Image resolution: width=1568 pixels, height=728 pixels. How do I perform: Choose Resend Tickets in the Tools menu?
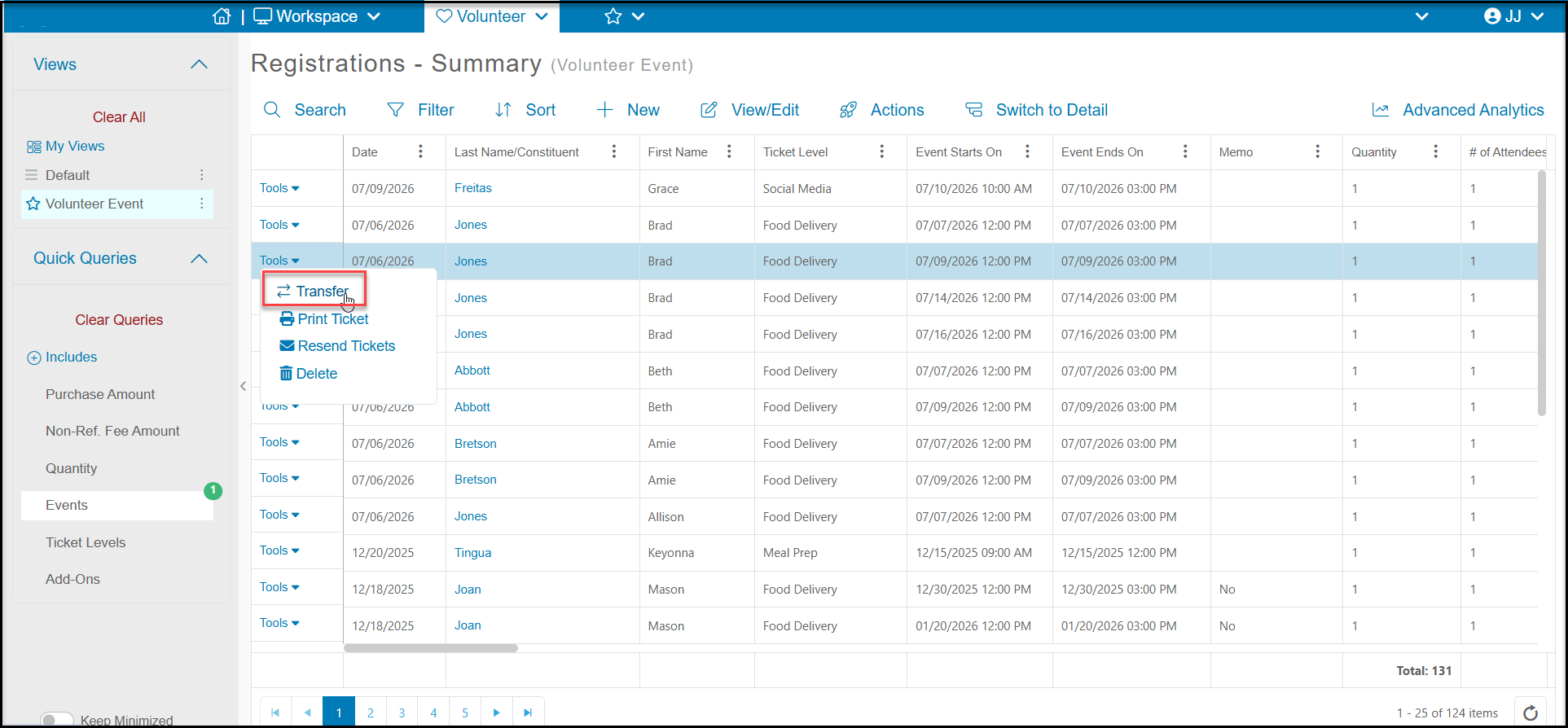(337, 346)
